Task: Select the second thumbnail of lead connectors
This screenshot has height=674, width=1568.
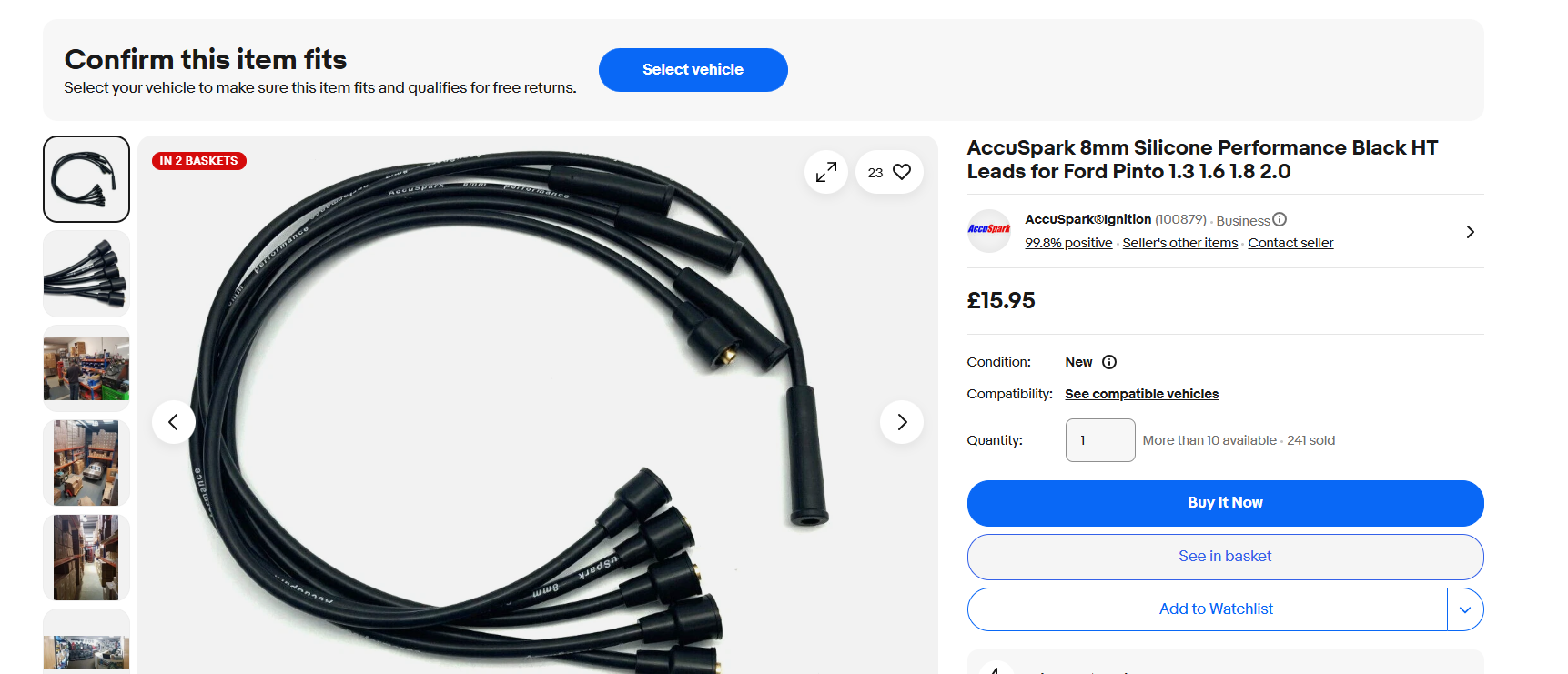Action: (86, 274)
